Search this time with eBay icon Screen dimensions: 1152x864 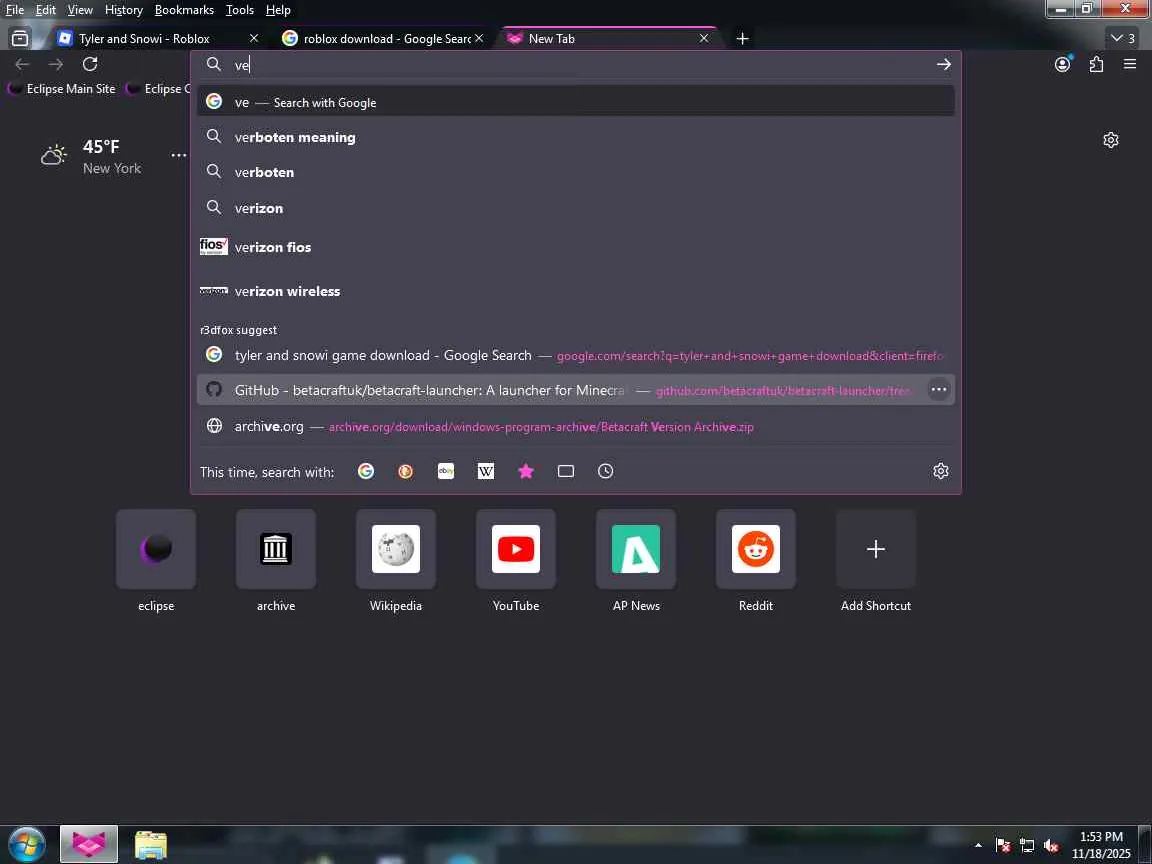(446, 471)
